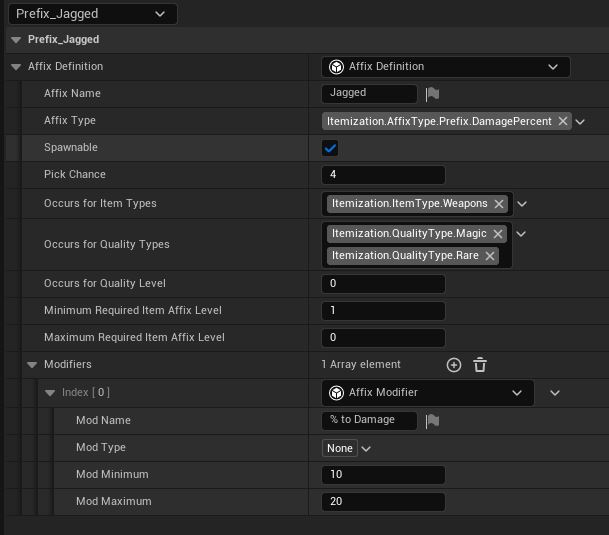Click the Pick Chance value field

coord(383,175)
